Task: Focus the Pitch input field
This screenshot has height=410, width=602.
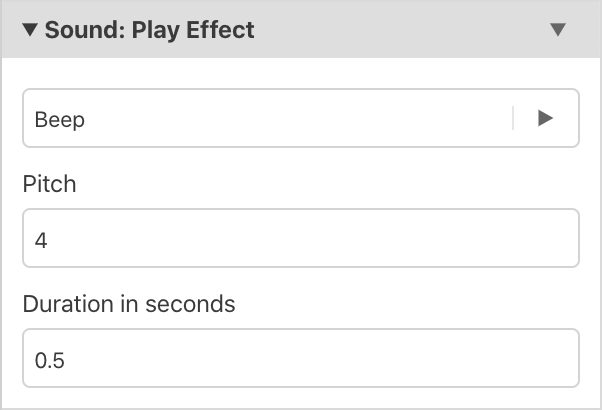Action: pos(301,238)
